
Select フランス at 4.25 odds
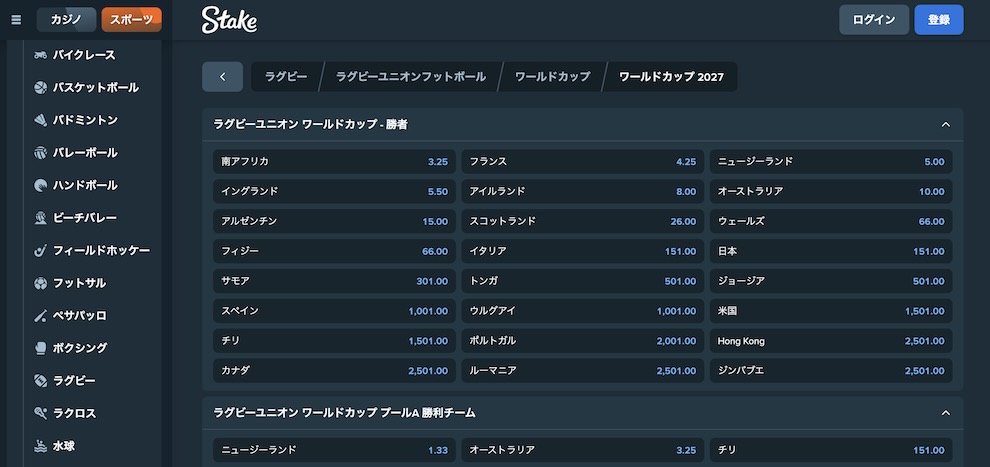click(583, 162)
